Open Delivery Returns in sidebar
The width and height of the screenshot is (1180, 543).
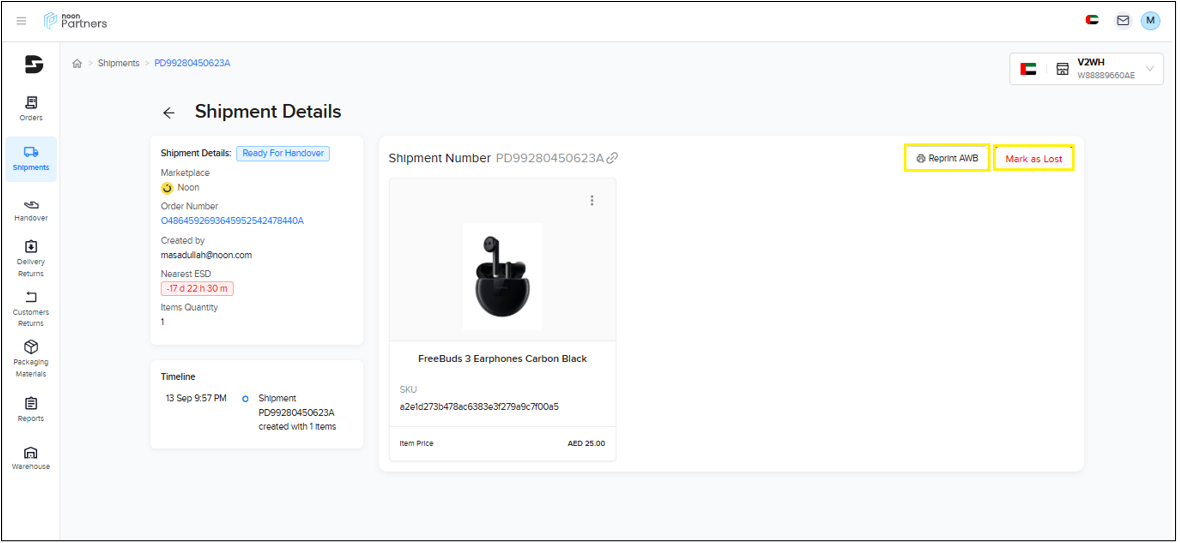click(x=31, y=259)
